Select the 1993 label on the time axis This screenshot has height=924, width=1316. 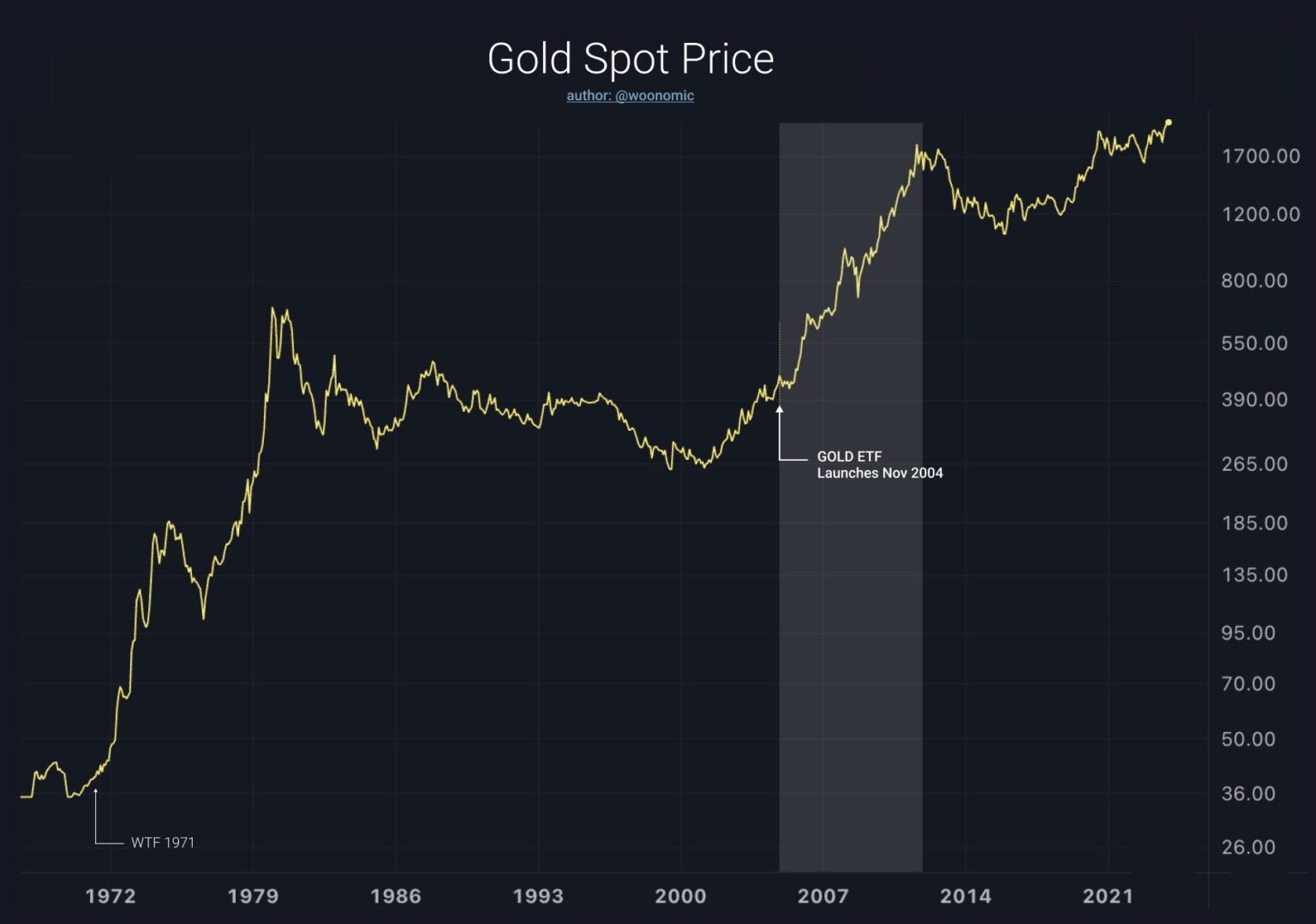(x=538, y=897)
